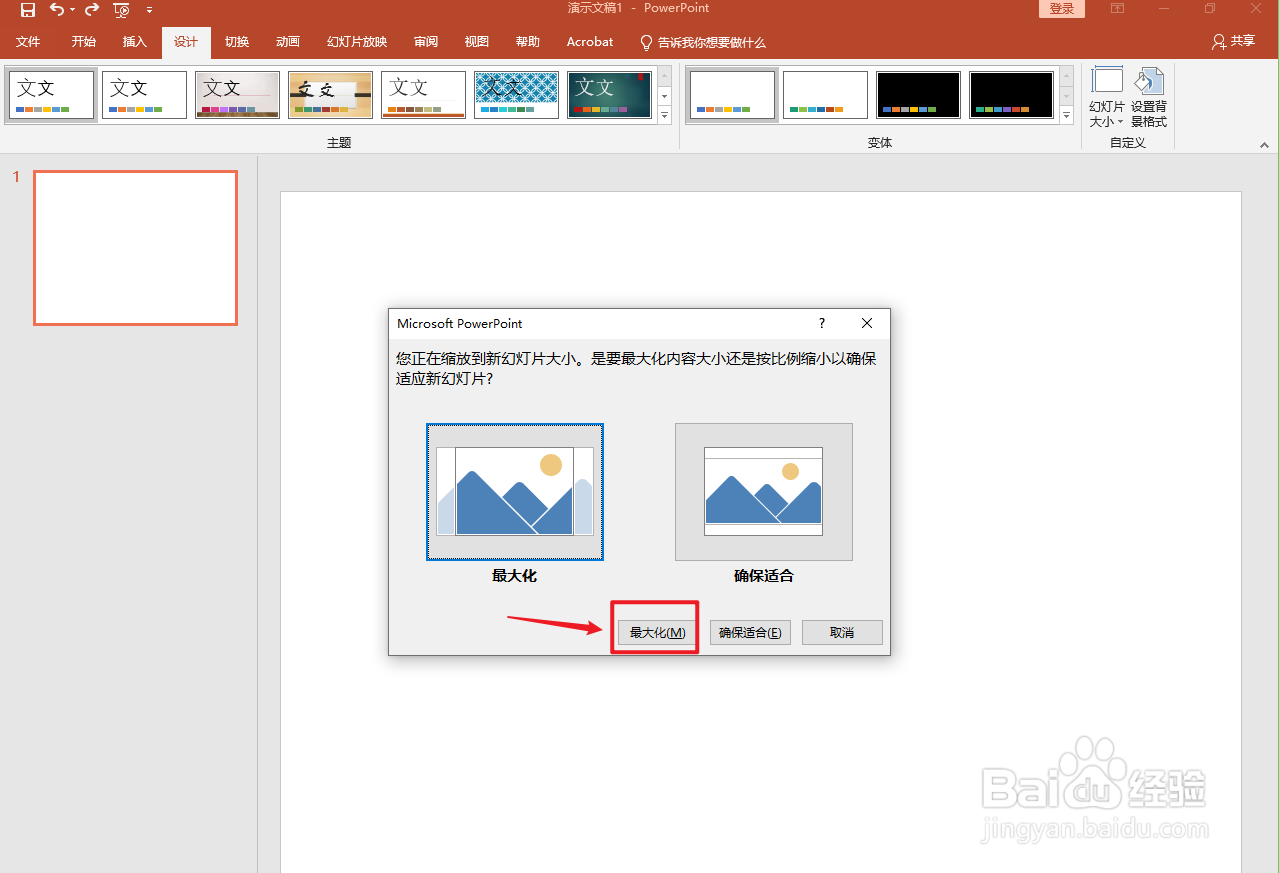This screenshot has height=873, width=1279.
Task: Click the 确保适合(E) button
Action: click(x=750, y=633)
